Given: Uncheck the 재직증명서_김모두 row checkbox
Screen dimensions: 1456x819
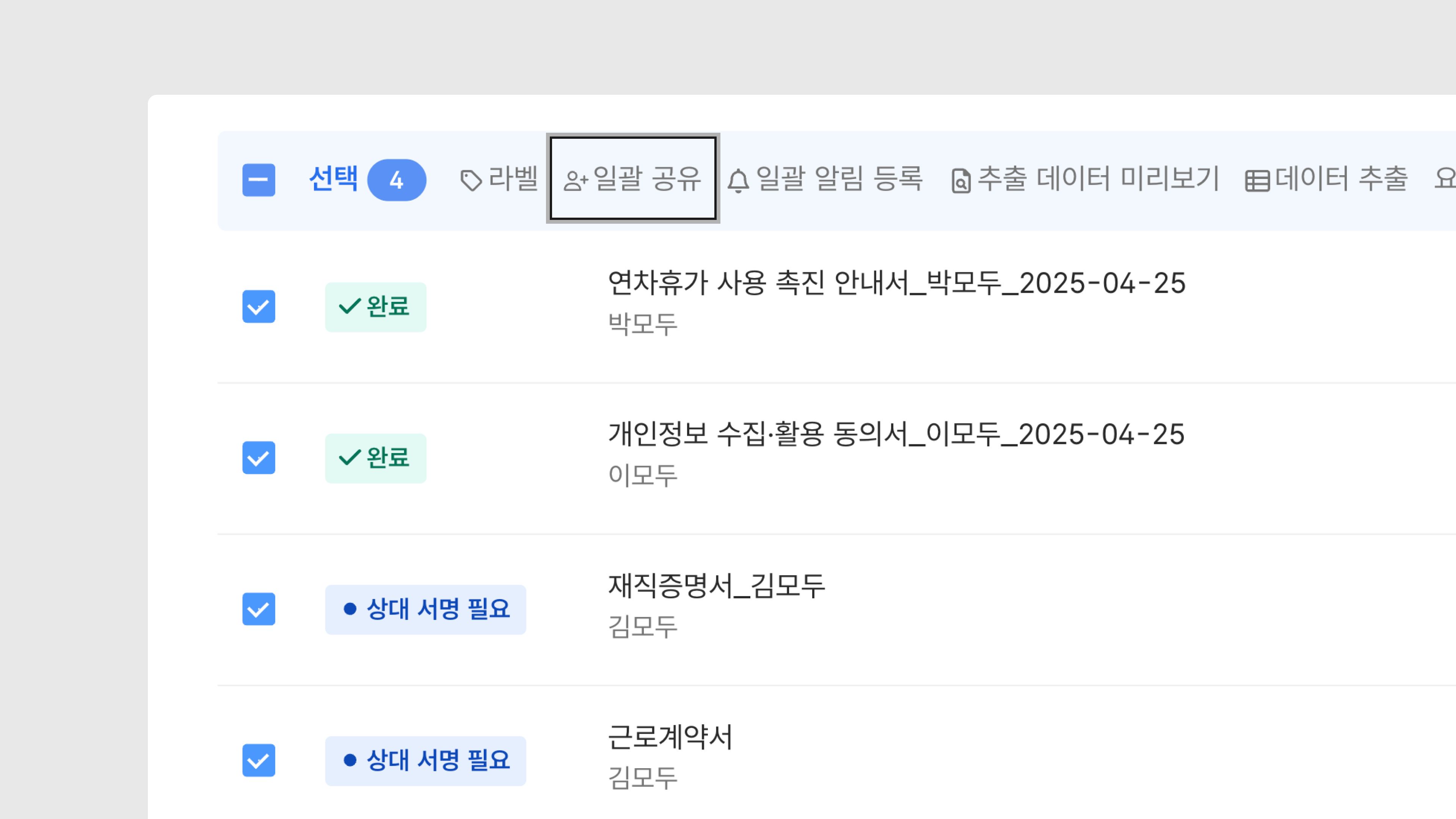Looking at the screenshot, I should click(x=259, y=609).
